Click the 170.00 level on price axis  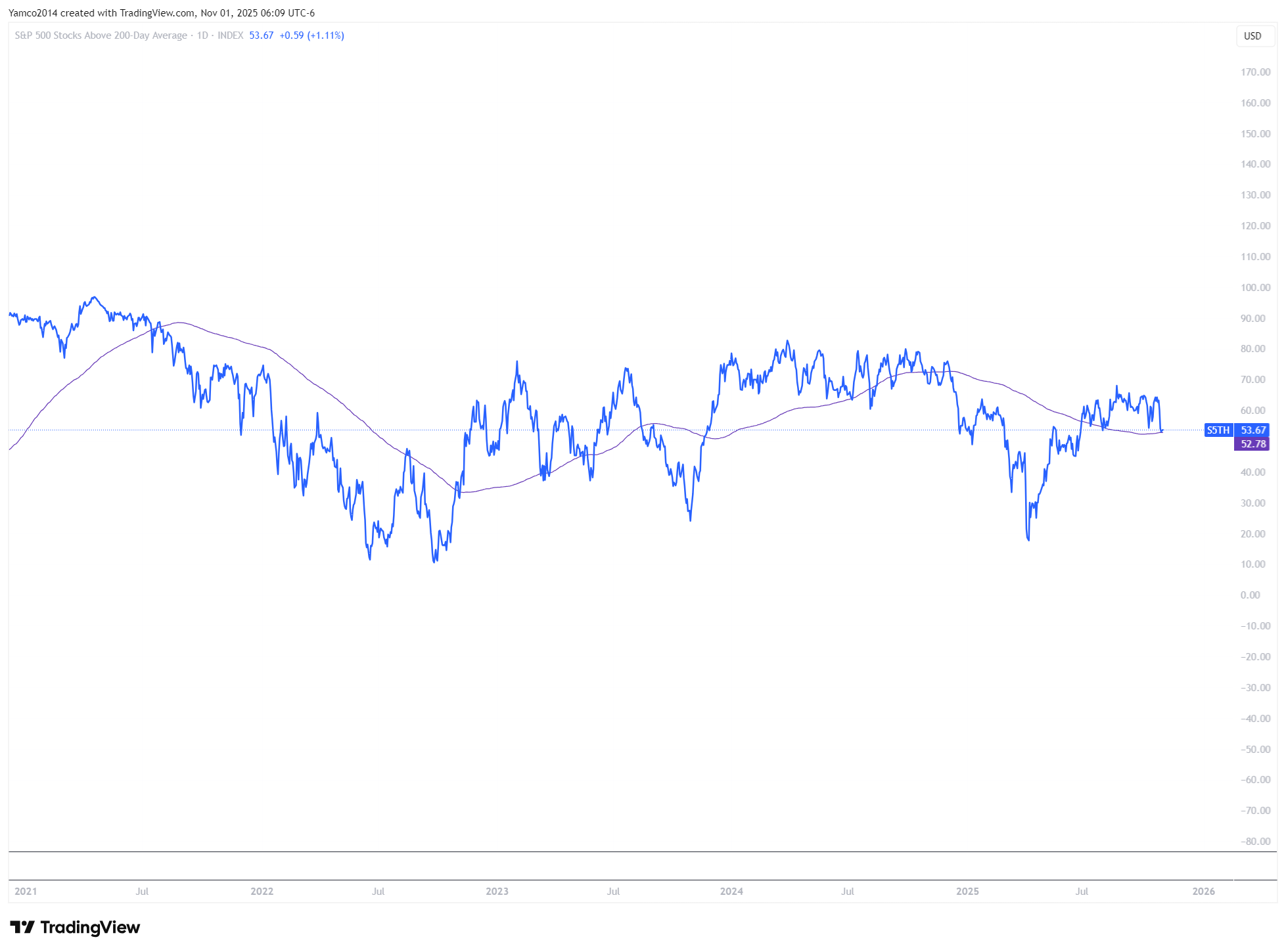point(1255,72)
